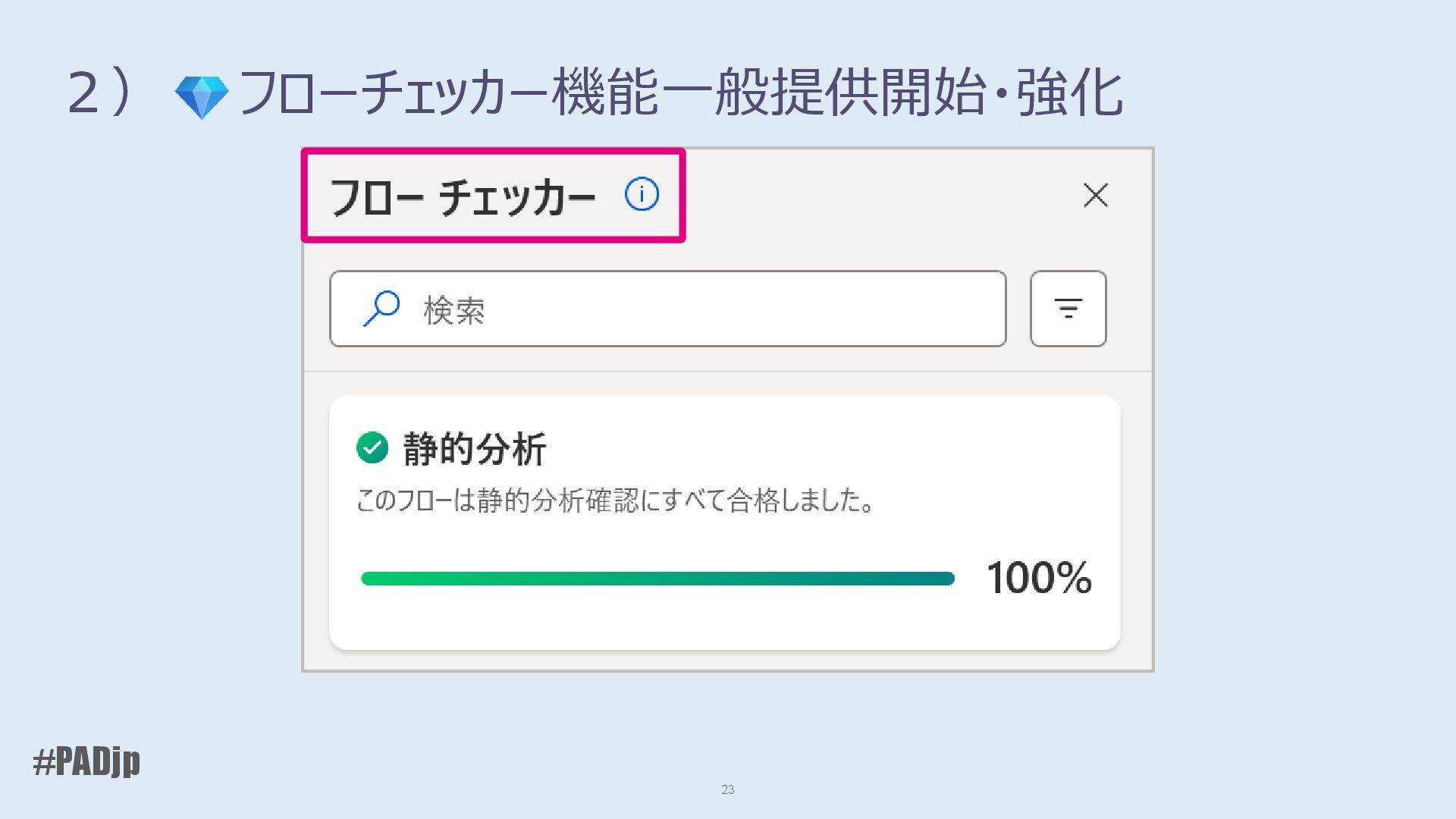
Task: Click the このフローは静的分析確認にすべて合格しました message
Action: (x=616, y=500)
